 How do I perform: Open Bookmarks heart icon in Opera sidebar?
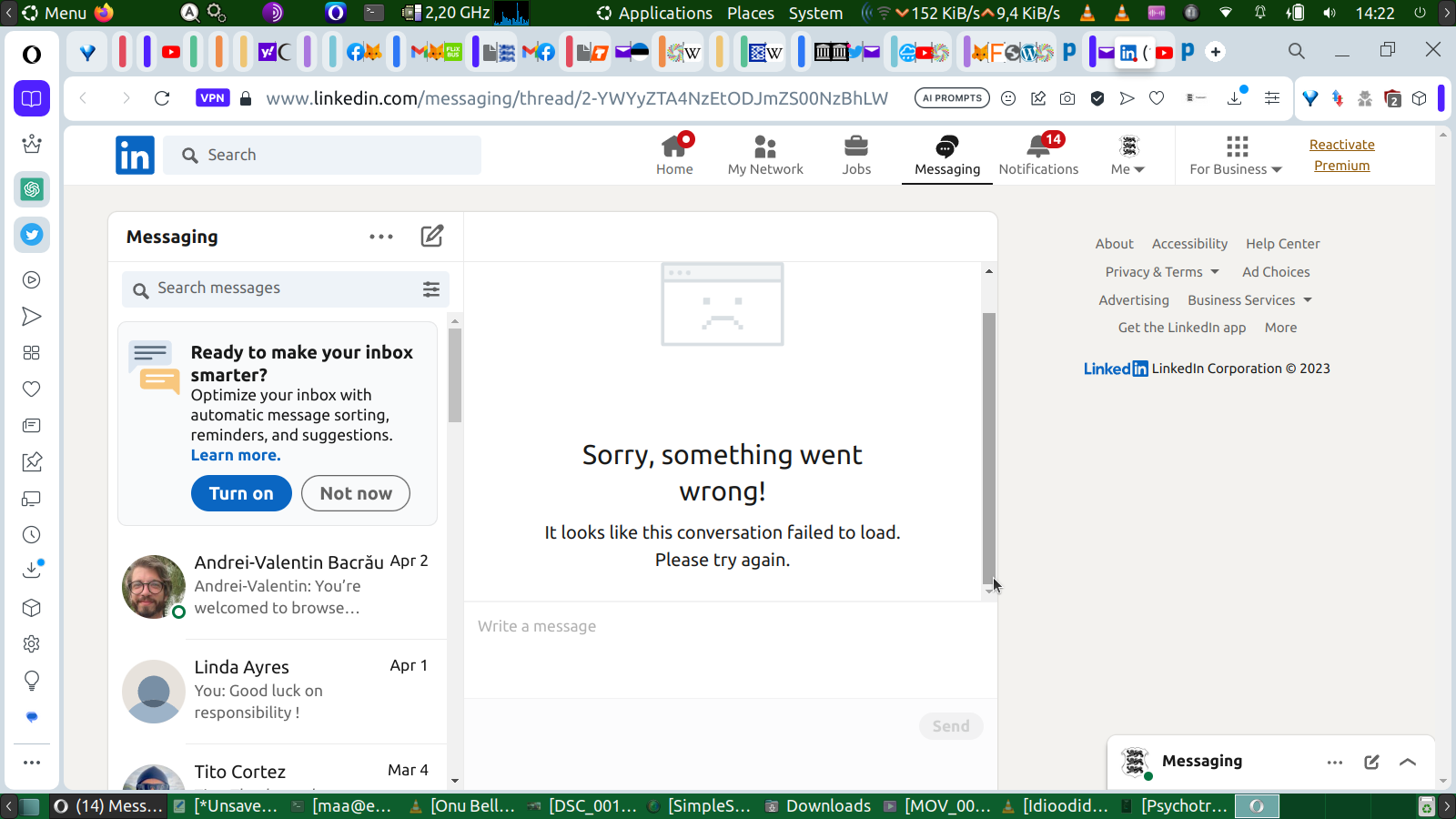click(32, 389)
